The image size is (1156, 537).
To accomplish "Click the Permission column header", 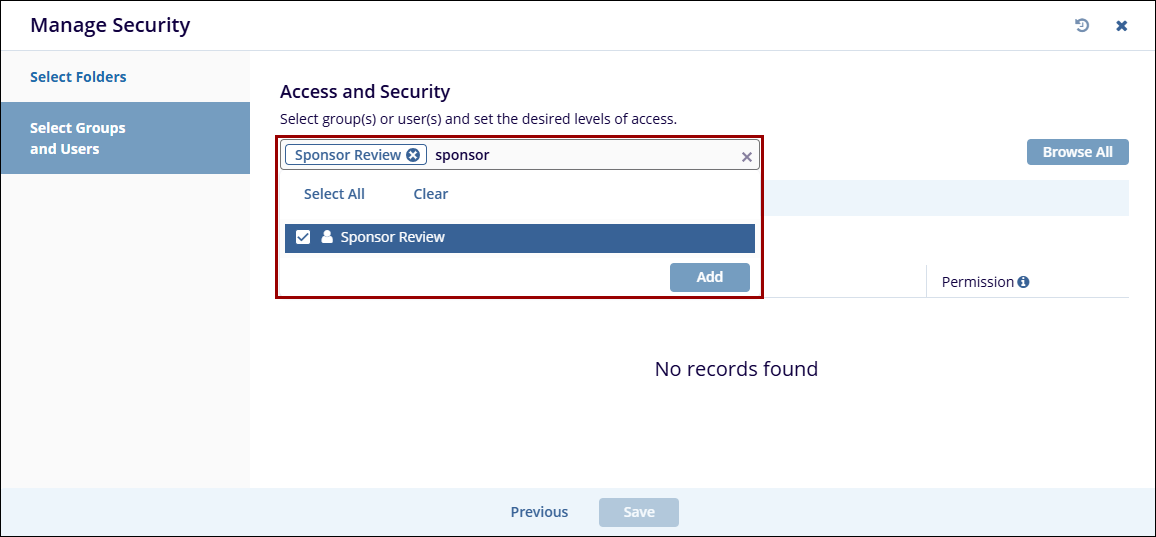I will 978,282.
